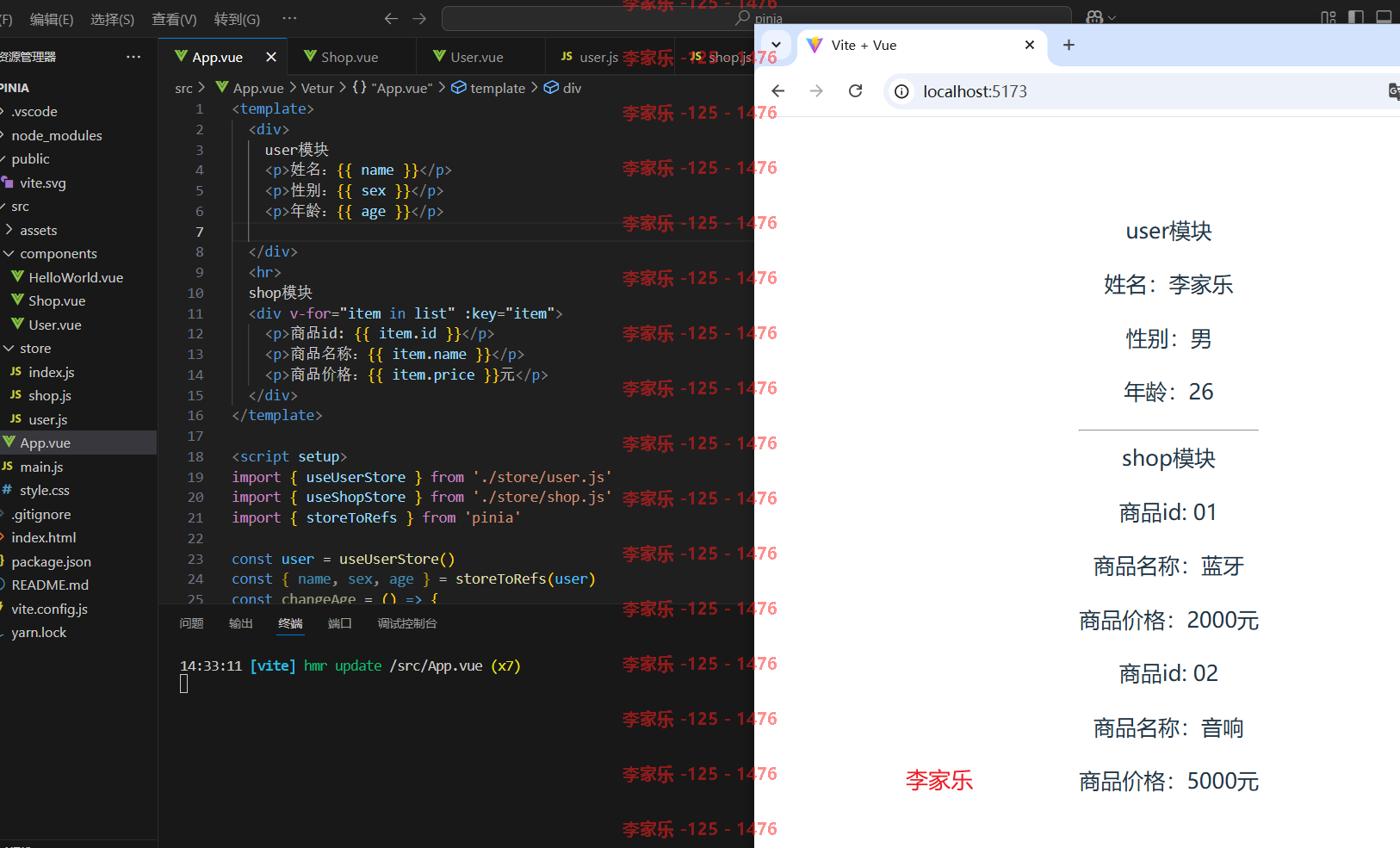
Task: Open the 编辑(E) menu in VS Code
Action: [51, 19]
